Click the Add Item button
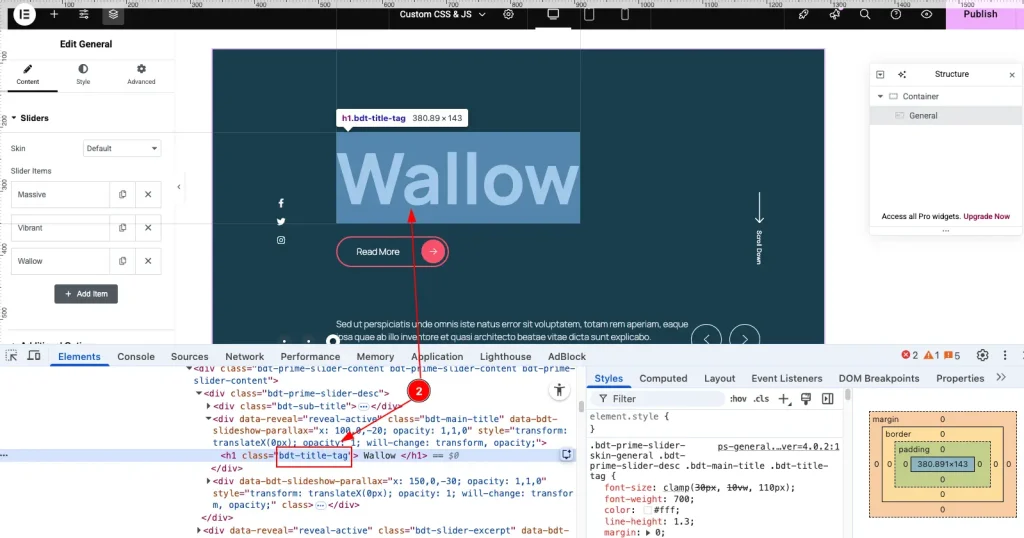Image resolution: width=1024 pixels, height=538 pixels. point(86,294)
